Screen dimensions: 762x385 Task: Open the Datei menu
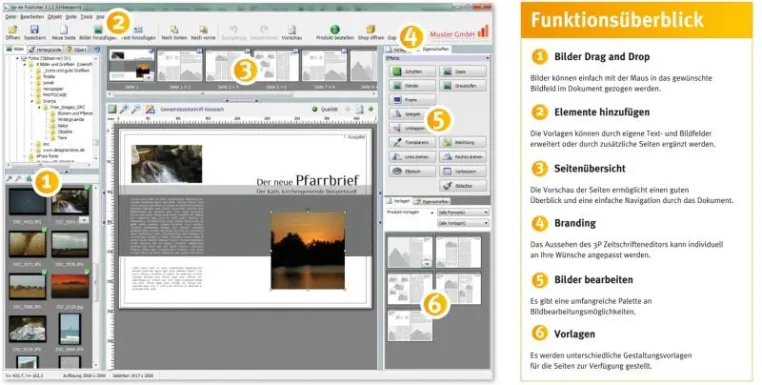[11, 17]
